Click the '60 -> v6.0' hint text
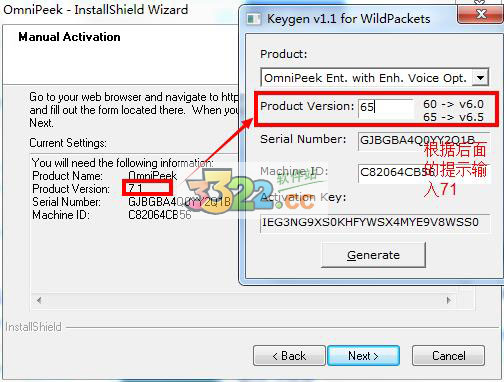Image resolution: width=504 pixels, height=382 pixels. (453, 104)
